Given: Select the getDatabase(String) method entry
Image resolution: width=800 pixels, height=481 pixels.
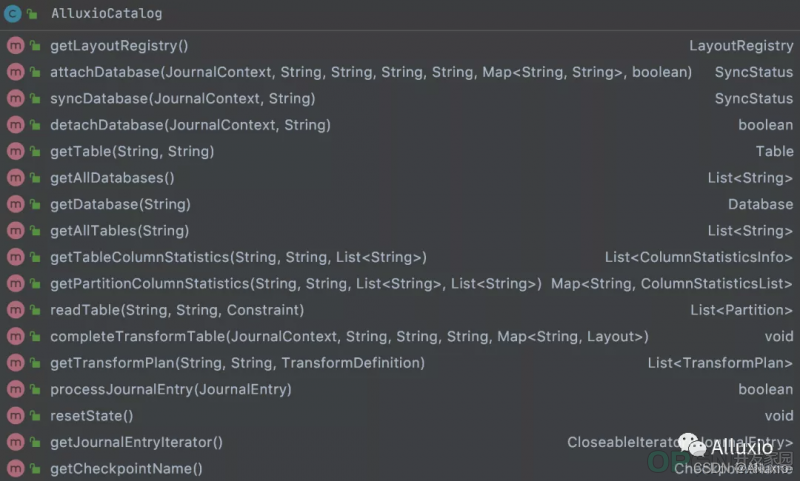Looking at the screenshot, I should (400, 205).
